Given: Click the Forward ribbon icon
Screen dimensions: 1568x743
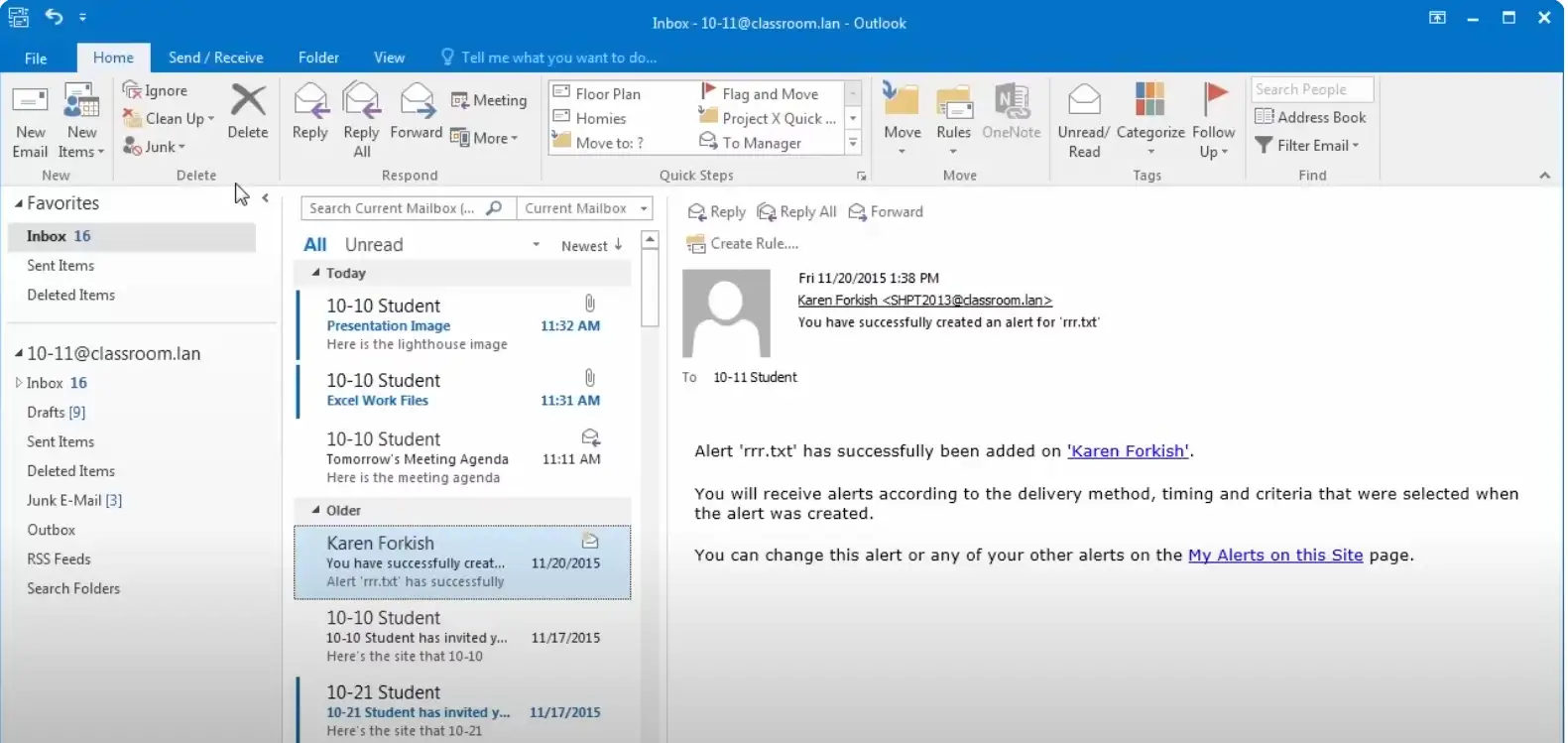Looking at the screenshot, I should click(417, 101).
